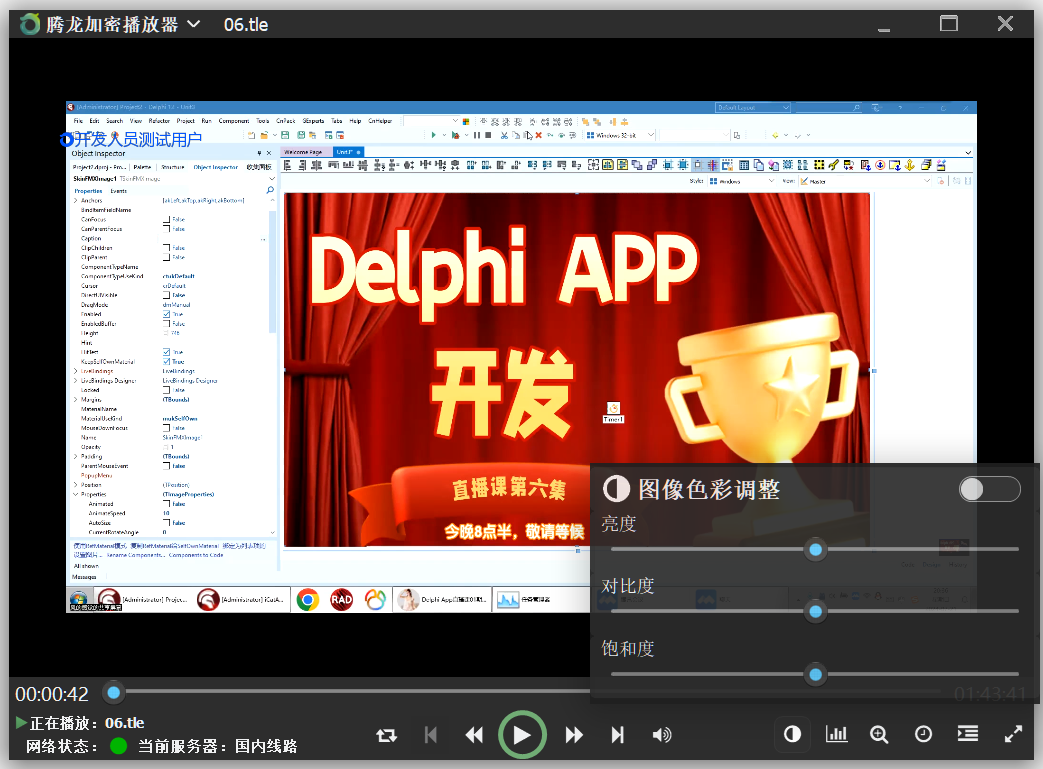Image resolution: width=1043 pixels, height=769 pixels.
Task: Click the 图像色彩调整 panel title
Action: [709, 490]
